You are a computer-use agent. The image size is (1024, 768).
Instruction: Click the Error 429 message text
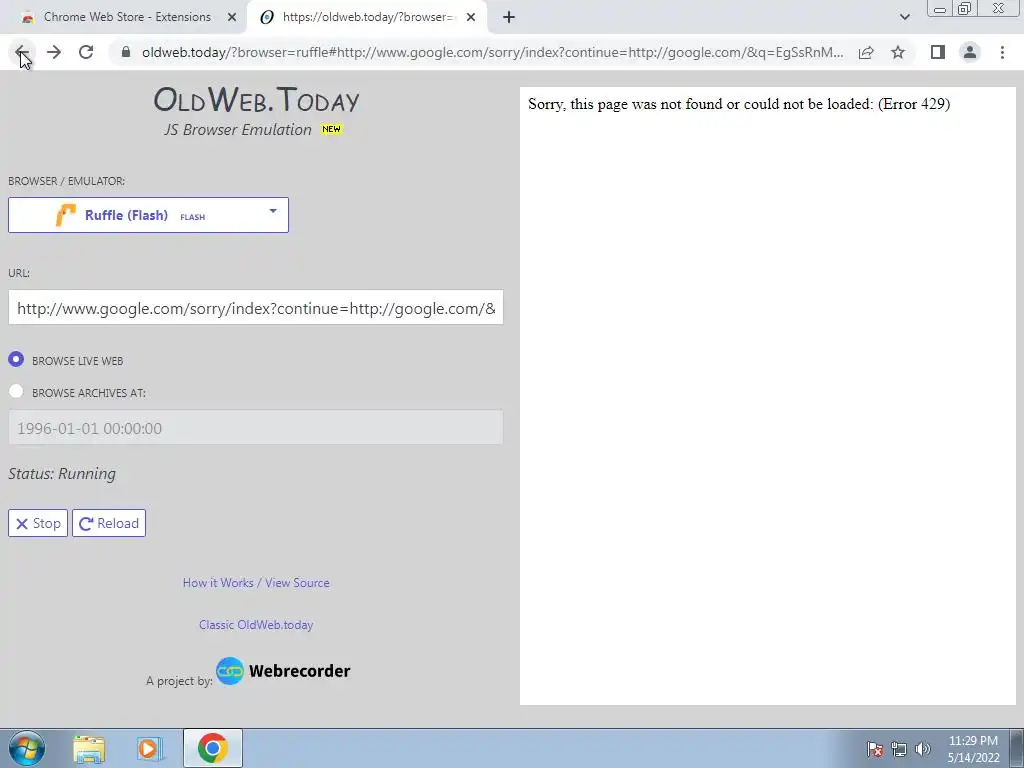pos(739,104)
